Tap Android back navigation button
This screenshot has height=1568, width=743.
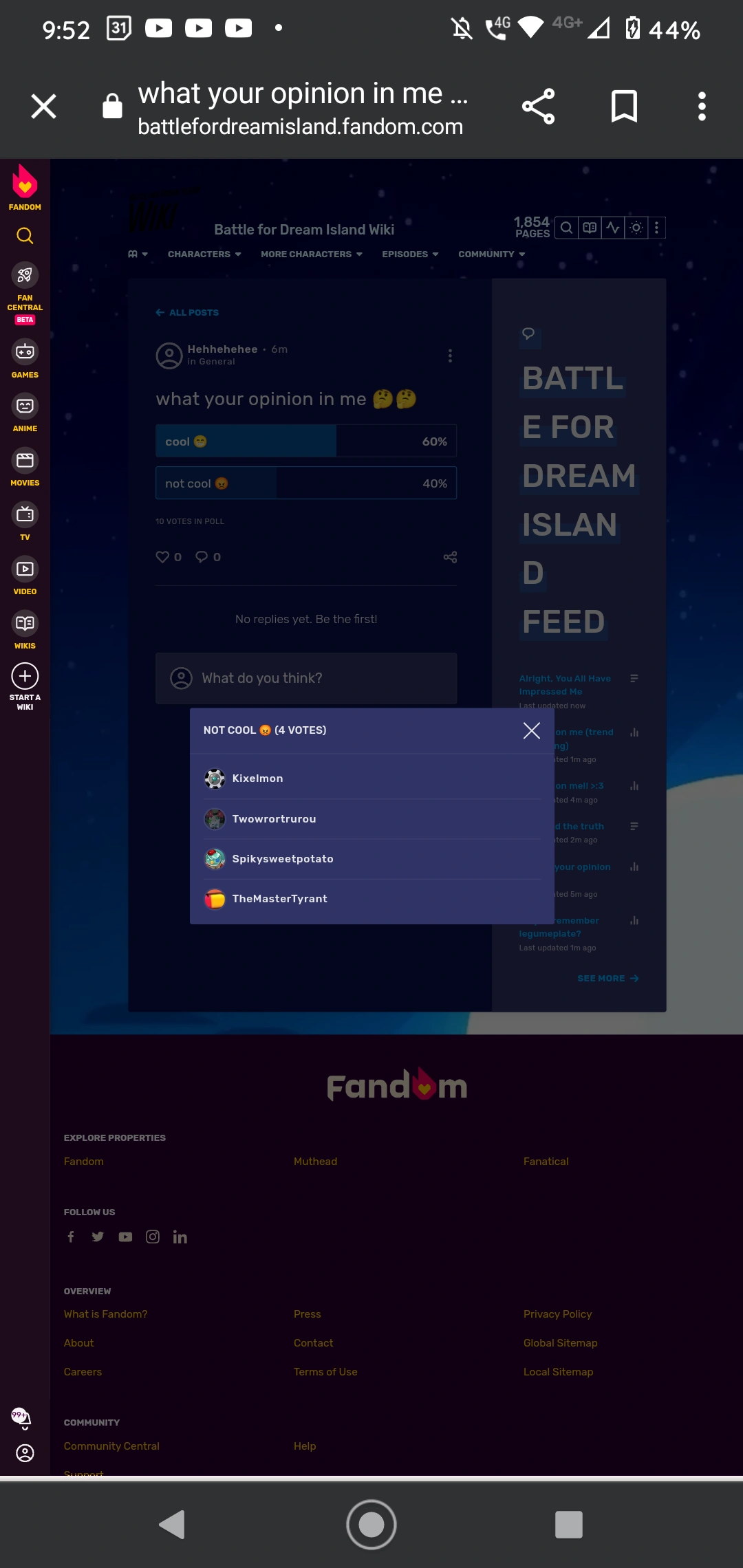(173, 1525)
